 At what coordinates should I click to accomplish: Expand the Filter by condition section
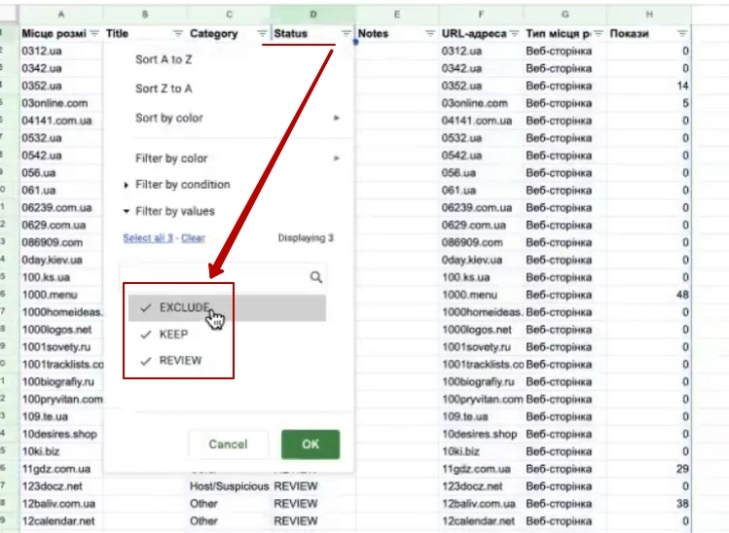coord(182,185)
